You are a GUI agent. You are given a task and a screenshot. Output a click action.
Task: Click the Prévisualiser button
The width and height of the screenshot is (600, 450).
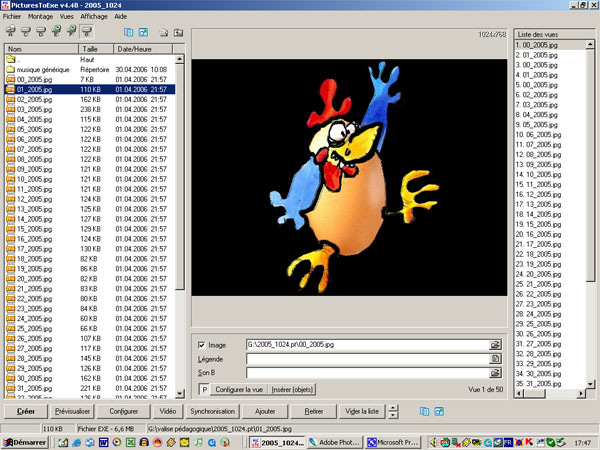pyautogui.click(x=72, y=411)
